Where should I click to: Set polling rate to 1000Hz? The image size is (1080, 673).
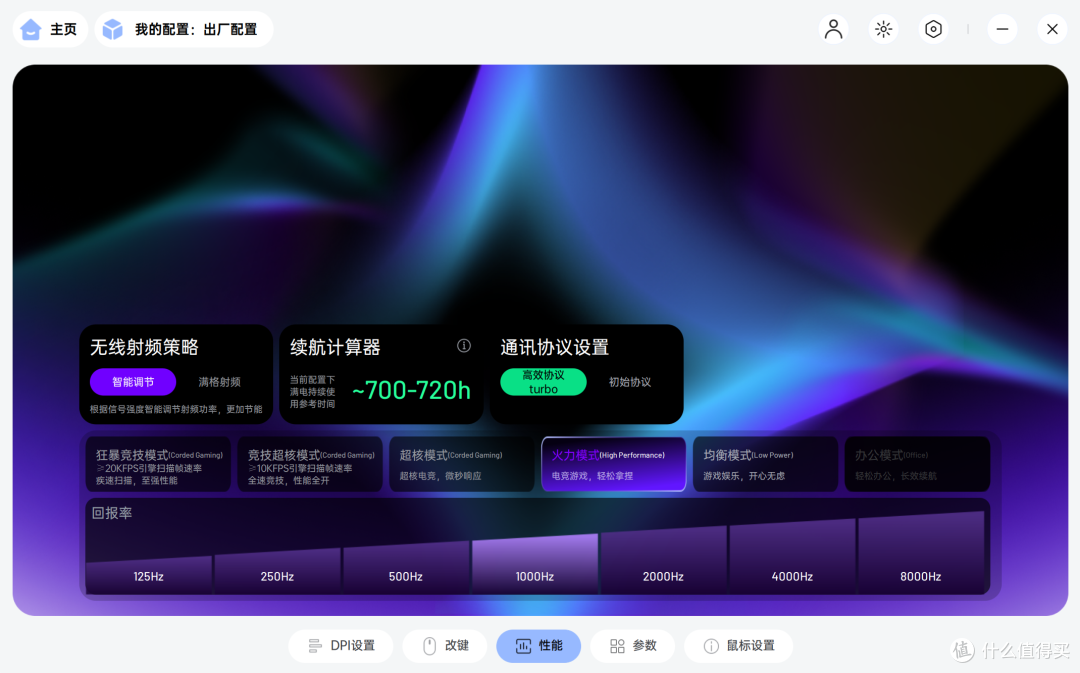[535, 564]
